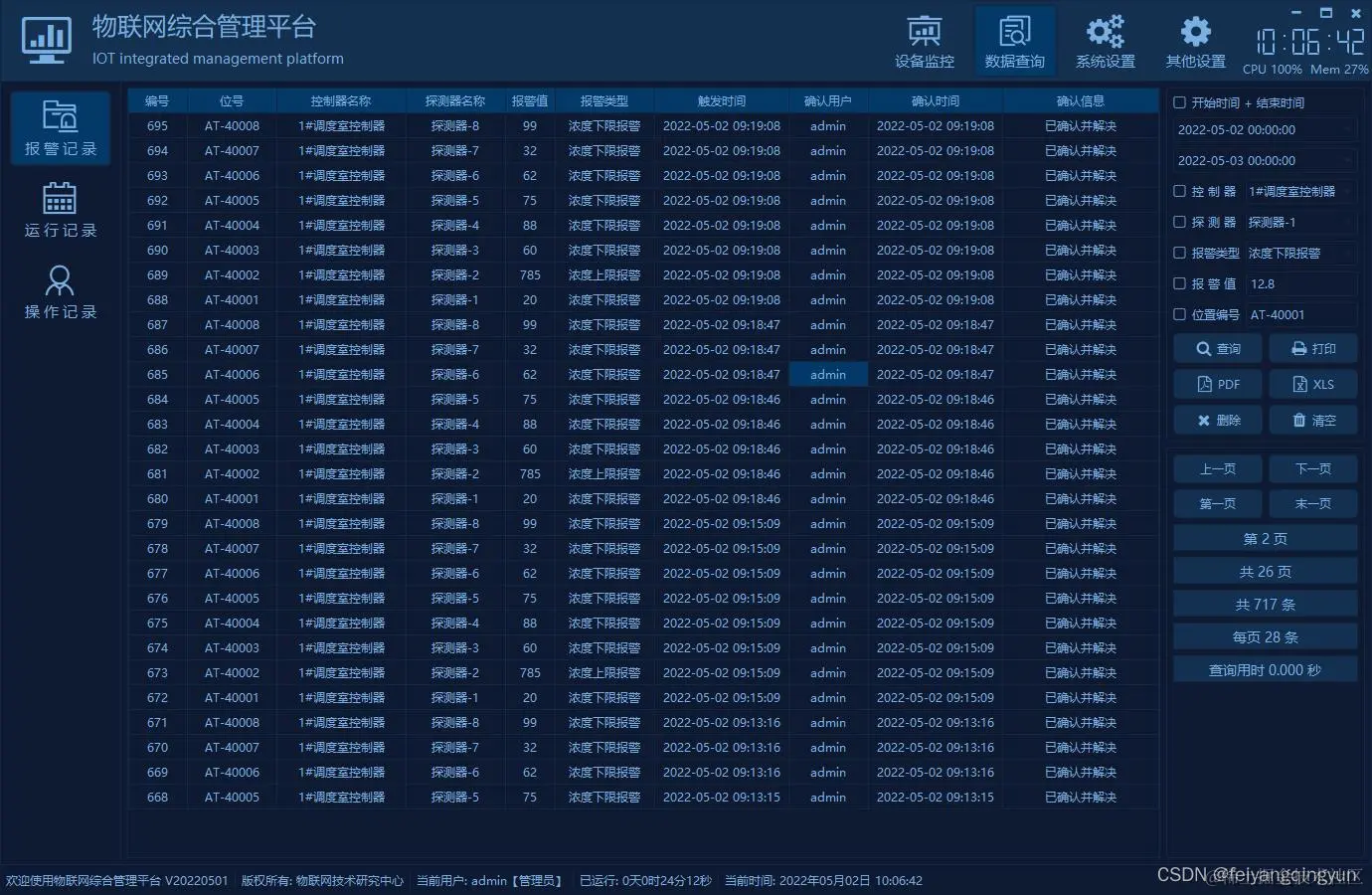Open 系统设置 system settings

1105,40
